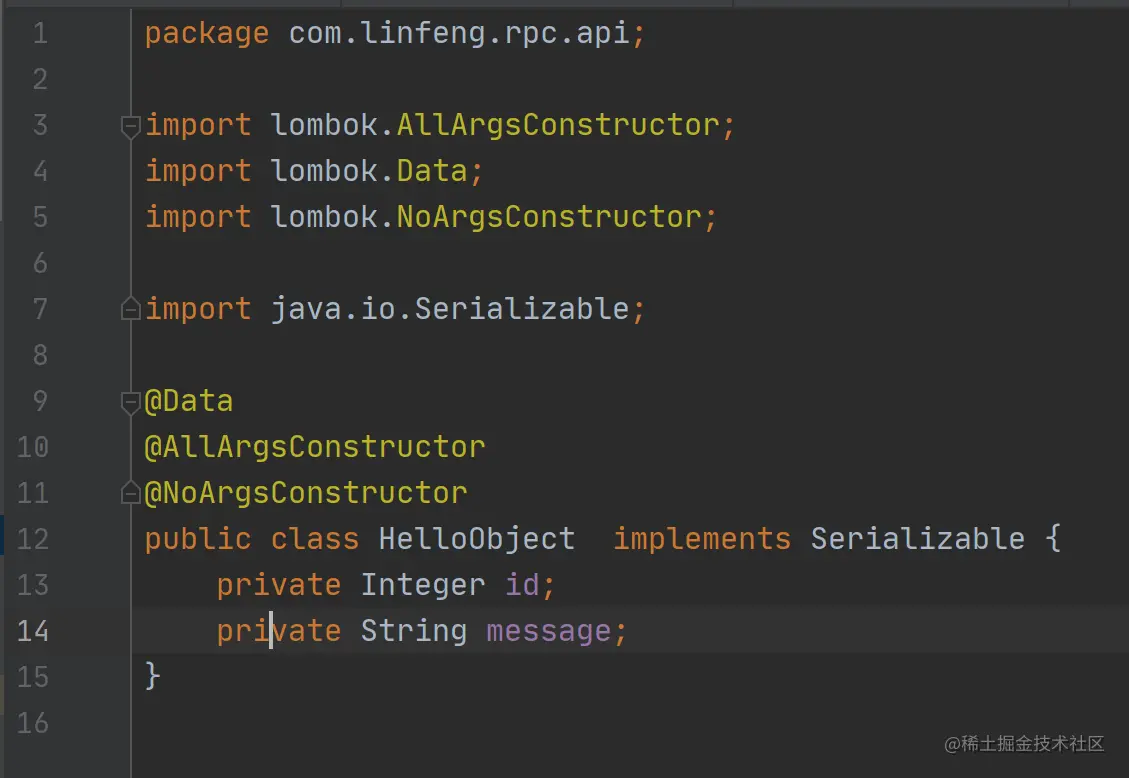Click line number 16 in the gutter
This screenshot has height=778, width=1129.
coord(32,722)
